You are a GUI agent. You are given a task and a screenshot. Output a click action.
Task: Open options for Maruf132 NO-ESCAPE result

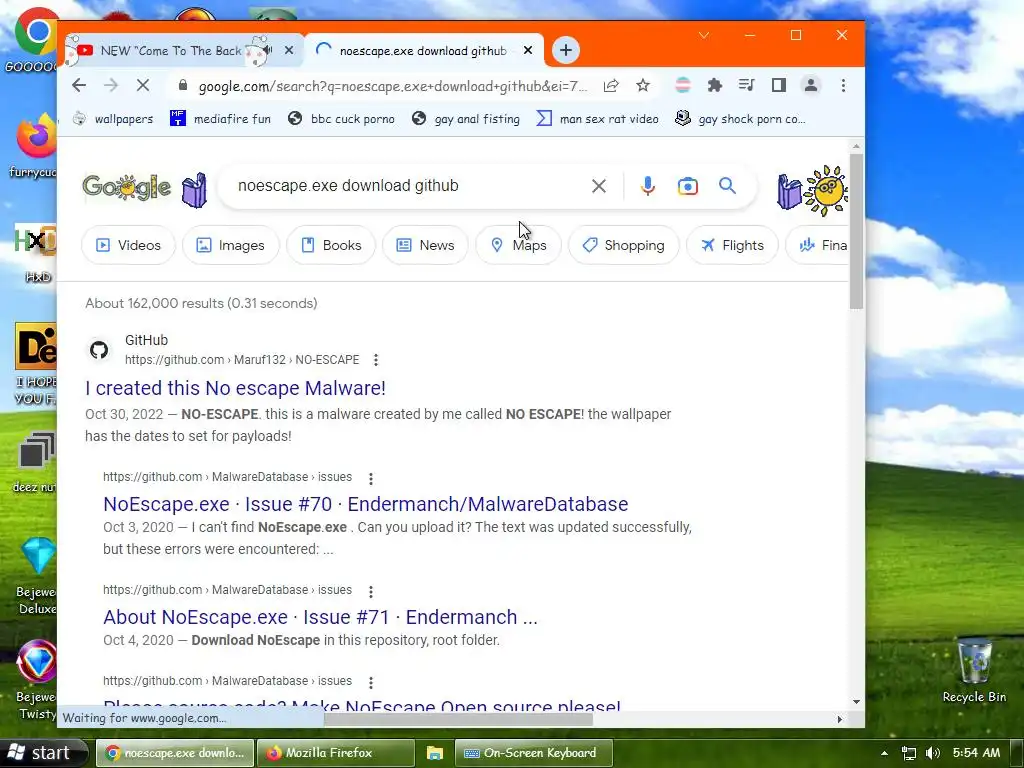(x=376, y=360)
